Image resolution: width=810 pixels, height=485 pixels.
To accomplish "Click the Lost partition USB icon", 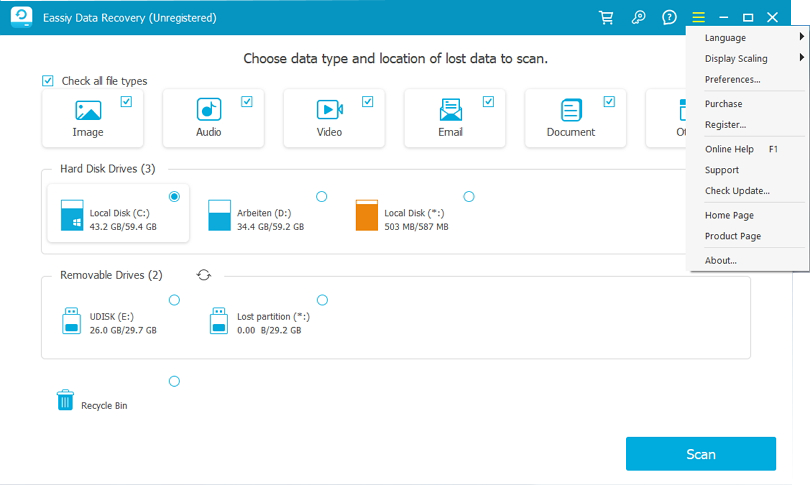I will pyautogui.click(x=219, y=321).
